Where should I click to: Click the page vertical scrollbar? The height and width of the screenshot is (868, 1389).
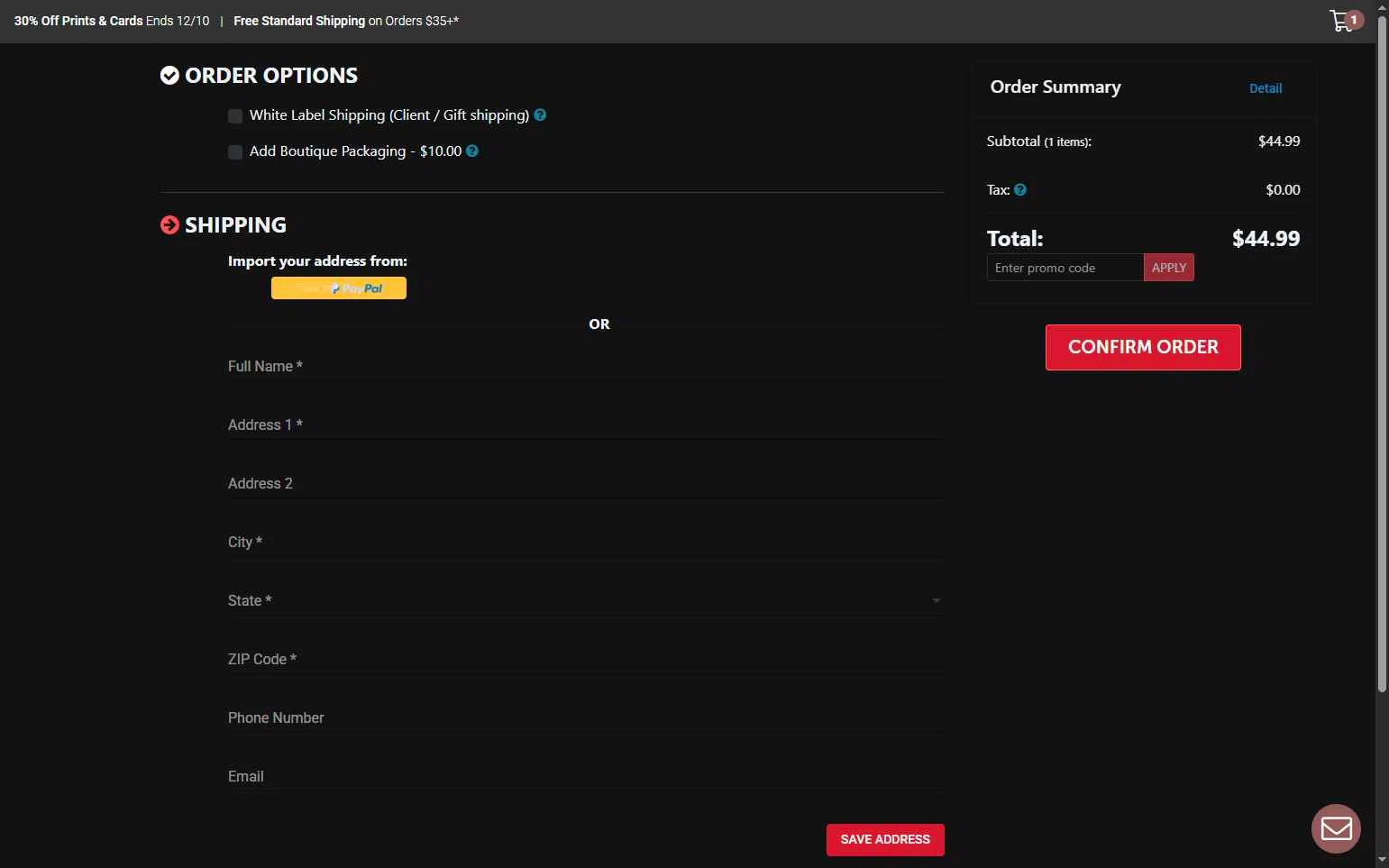click(1383, 361)
